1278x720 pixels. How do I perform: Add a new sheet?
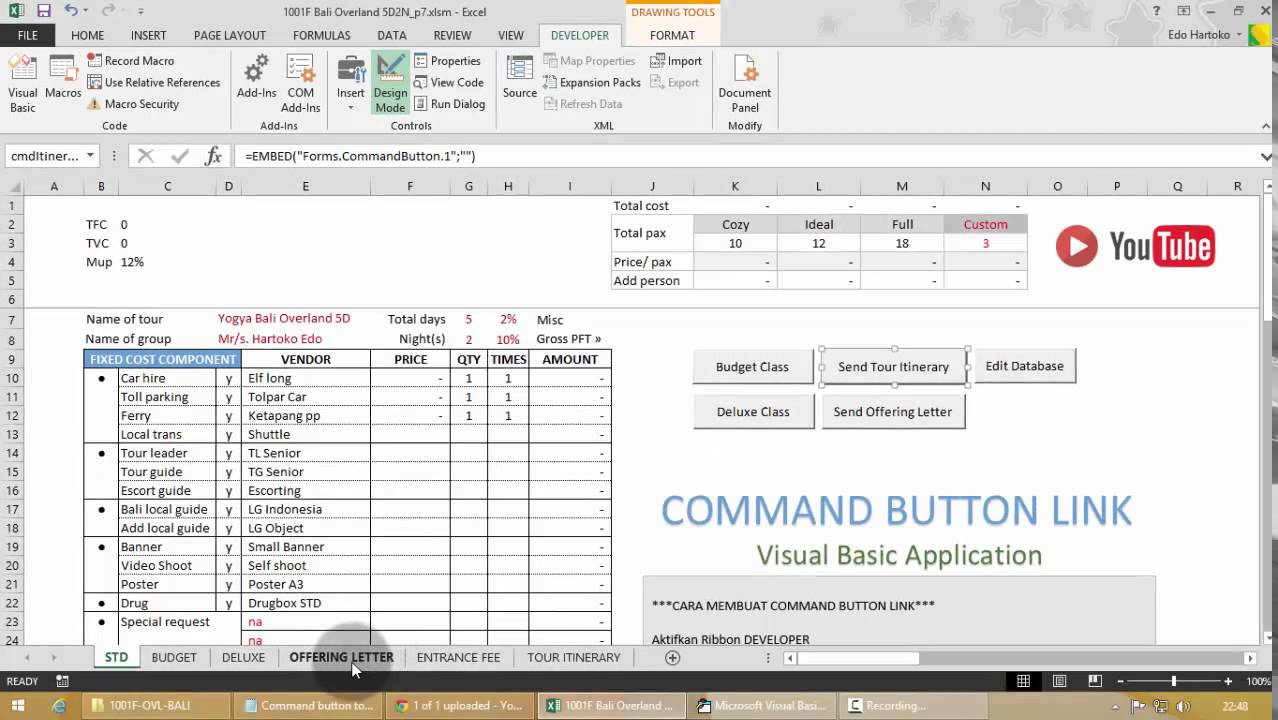pyautogui.click(x=672, y=657)
